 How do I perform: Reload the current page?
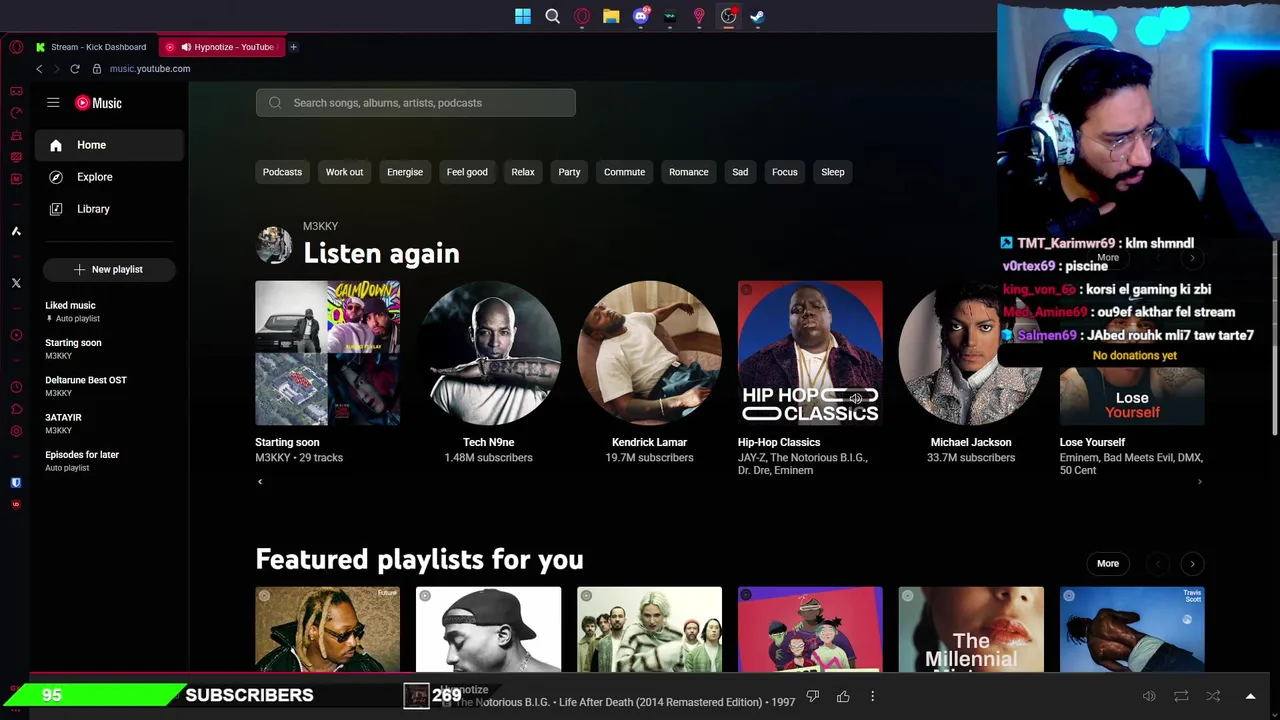point(75,69)
